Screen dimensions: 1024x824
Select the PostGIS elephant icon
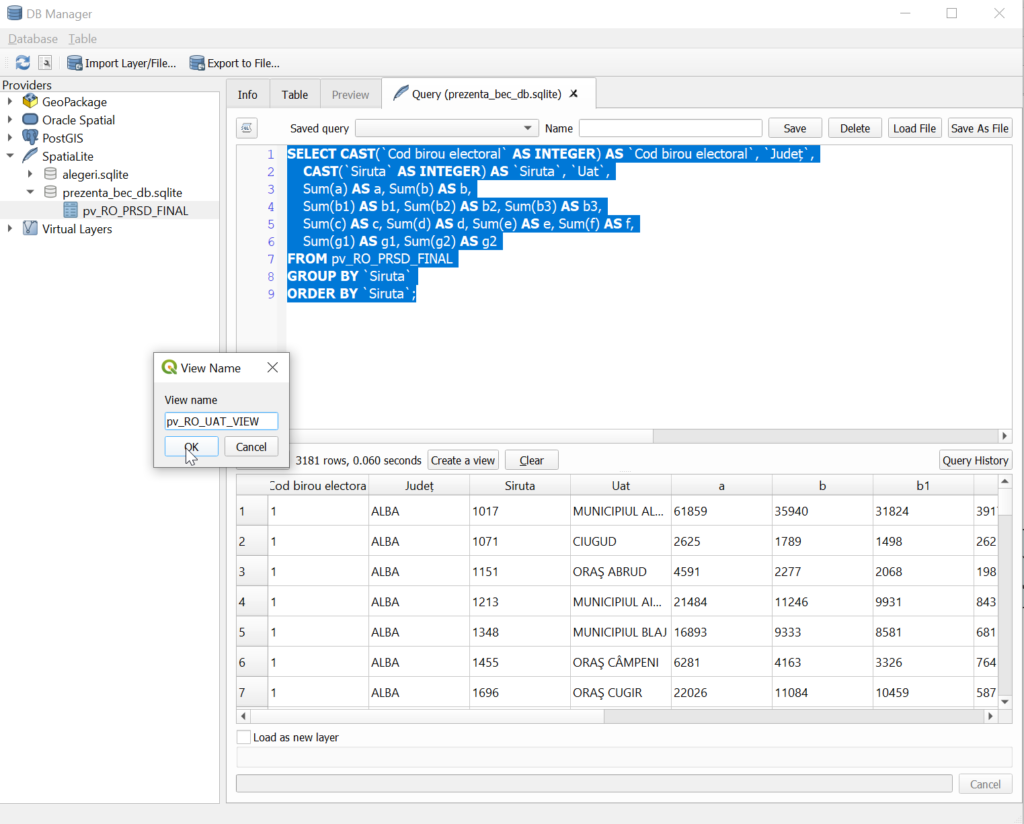(x=30, y=137)
